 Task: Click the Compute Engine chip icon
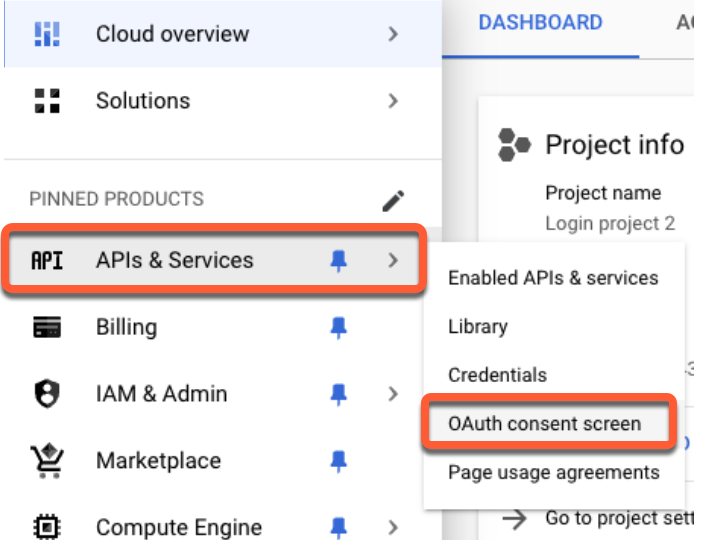pos(47,527)
